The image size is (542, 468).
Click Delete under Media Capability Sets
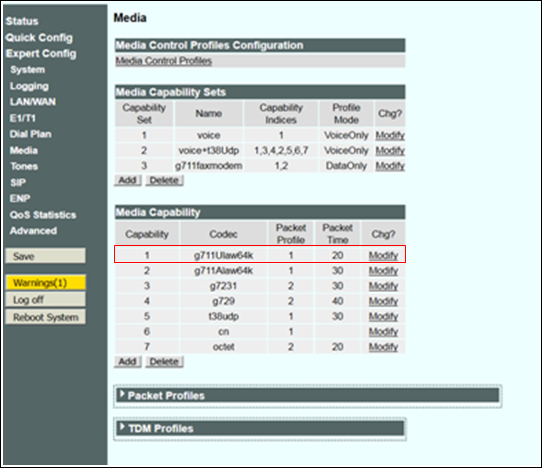(164, 180)
